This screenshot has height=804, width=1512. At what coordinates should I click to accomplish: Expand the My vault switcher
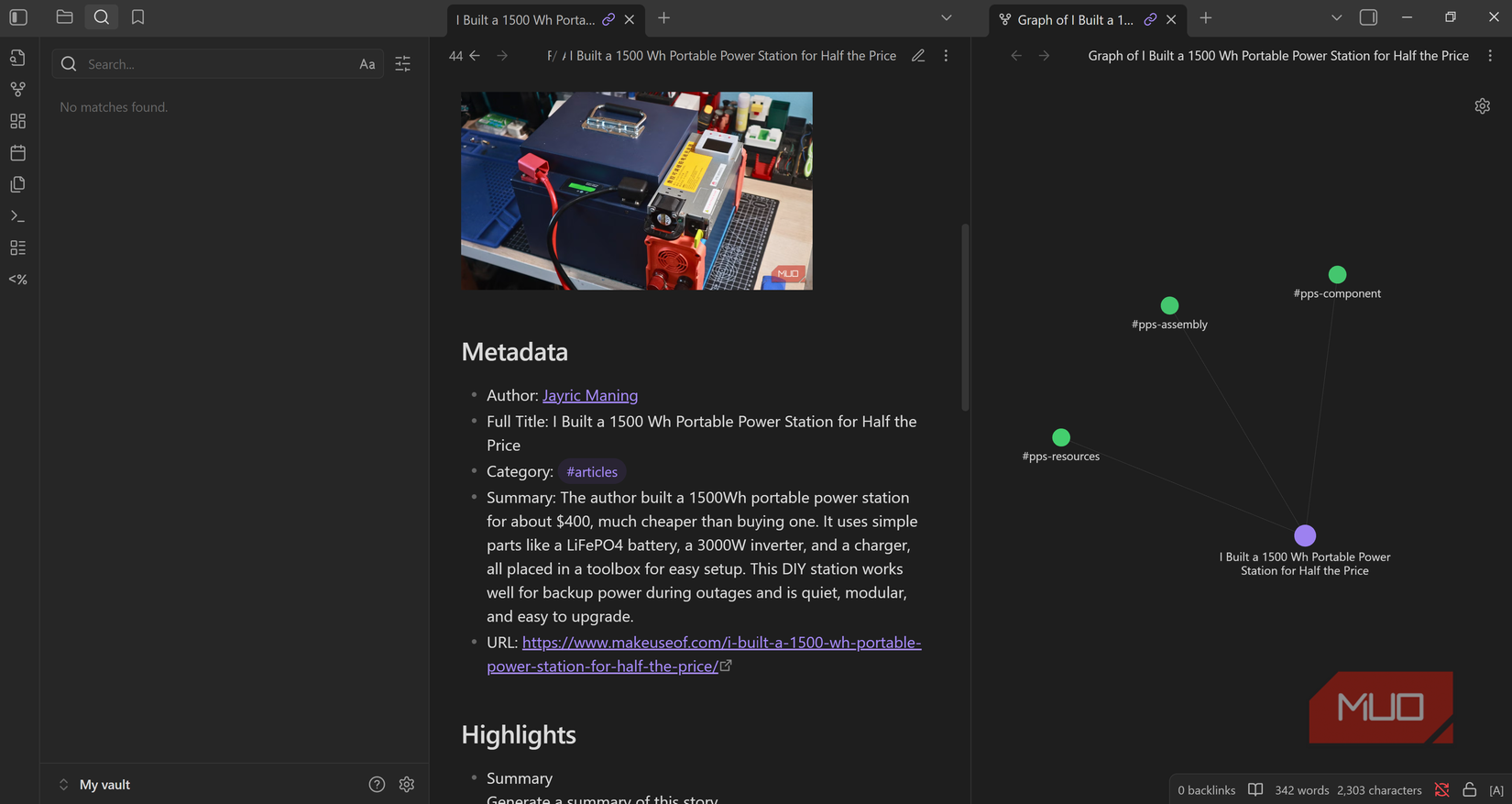(x=94, y=785)
